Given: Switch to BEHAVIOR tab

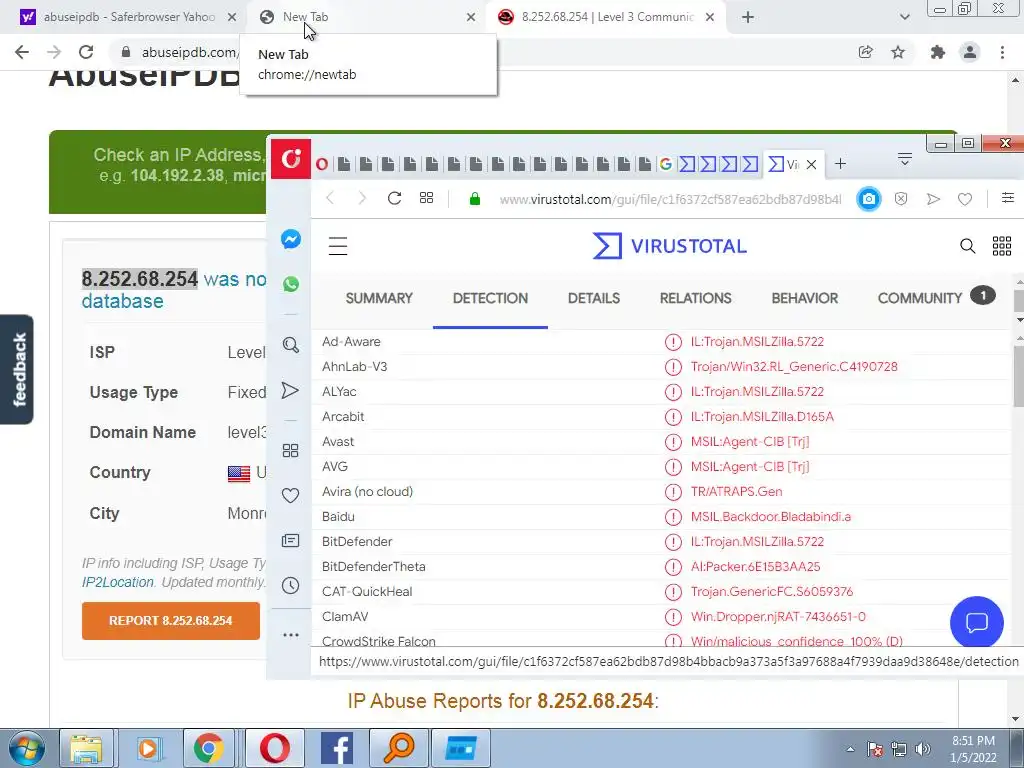Looking at the screenshot, I should click(805, 298).
